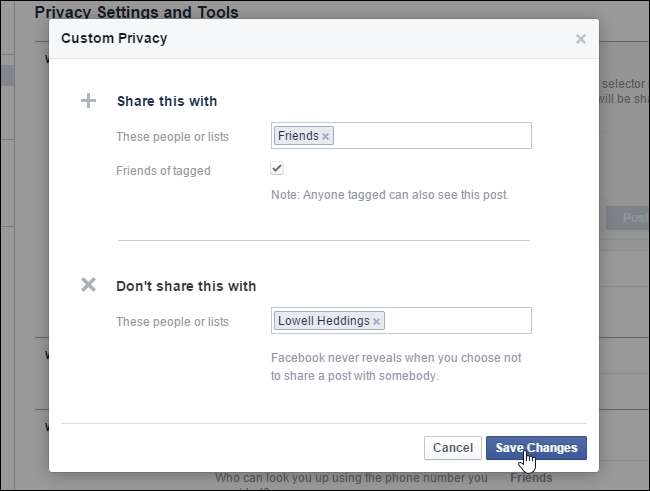
Task: Remove the Friends token from share list
Action: point(326,136)
